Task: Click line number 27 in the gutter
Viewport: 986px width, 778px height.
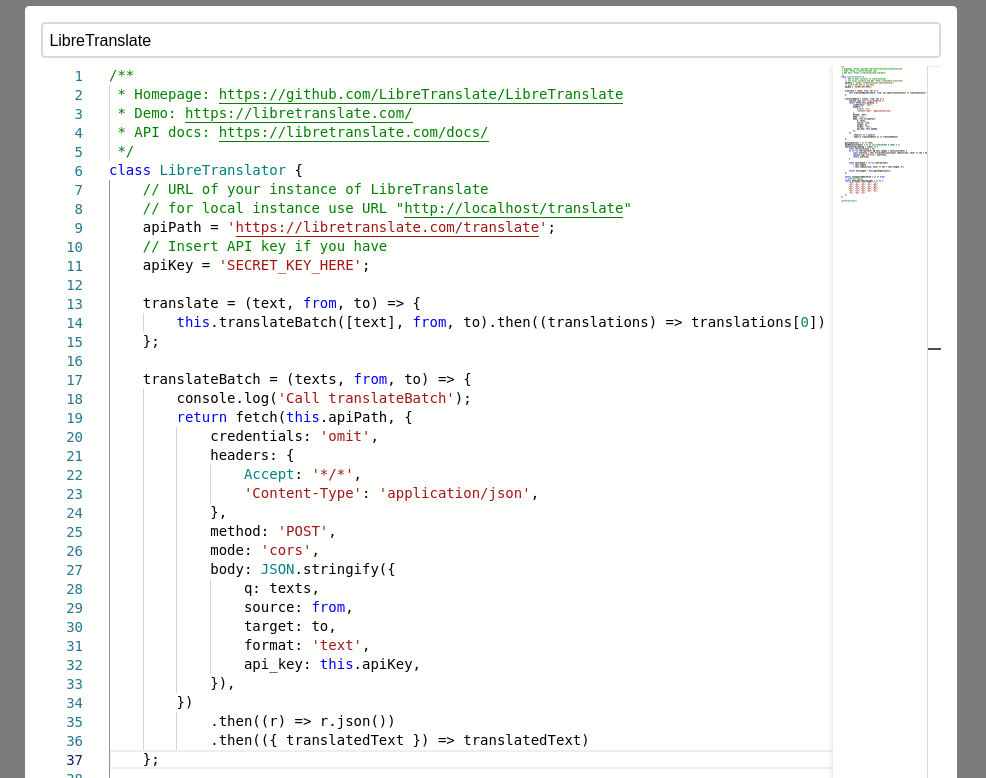Action: pyautogui.click(x=75, y=570)
